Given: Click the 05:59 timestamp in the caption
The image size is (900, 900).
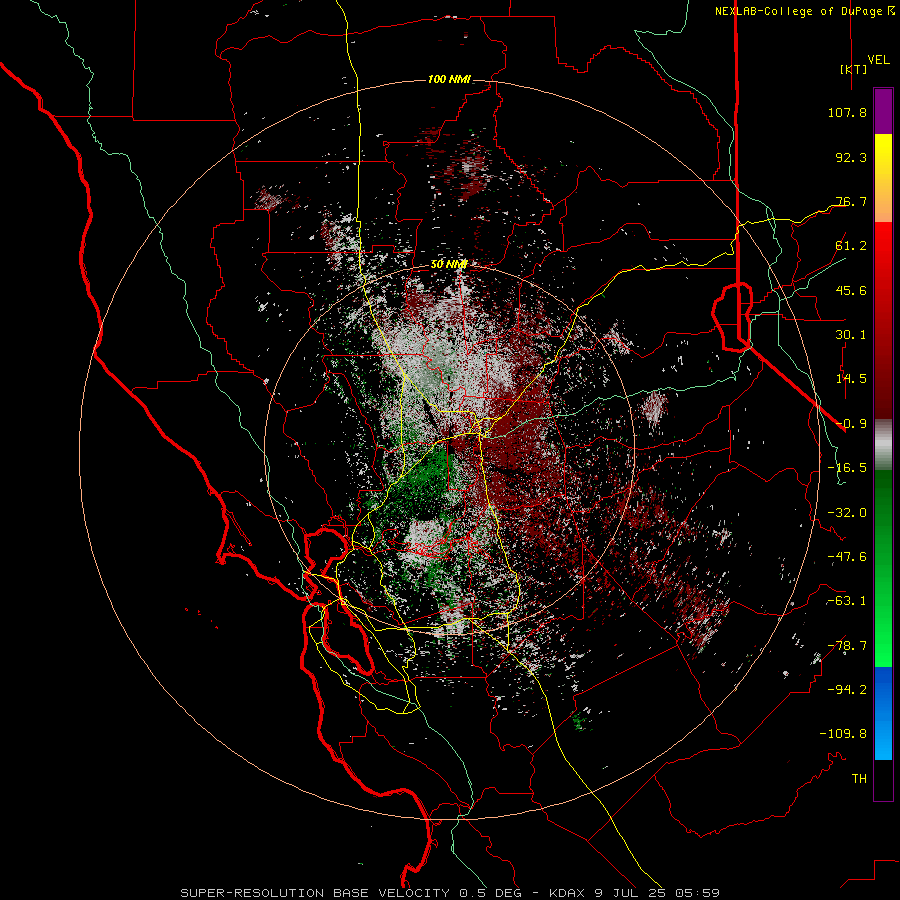Looking at the screenshot, I should (697, 893).
